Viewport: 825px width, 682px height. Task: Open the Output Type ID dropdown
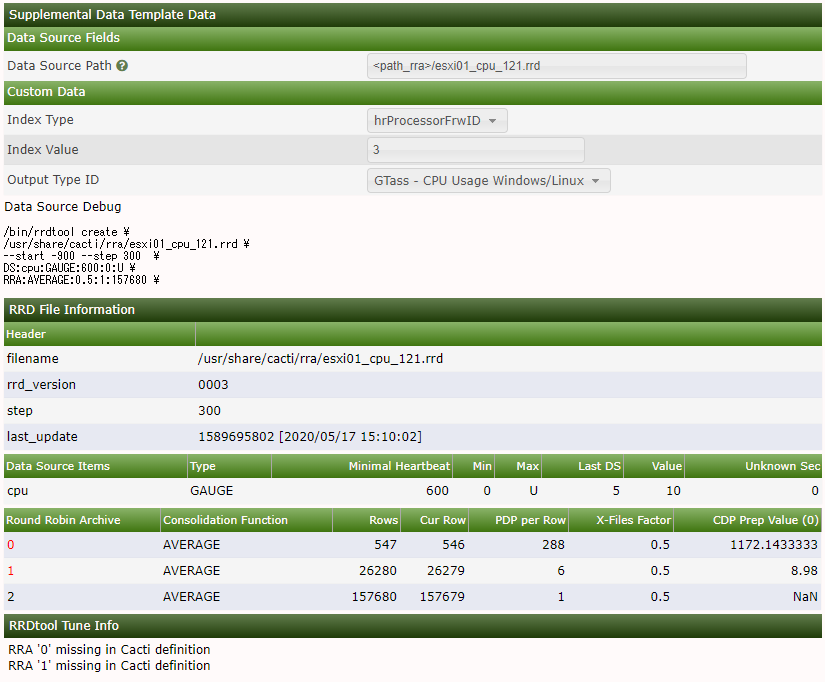click(x=488, y=180)
